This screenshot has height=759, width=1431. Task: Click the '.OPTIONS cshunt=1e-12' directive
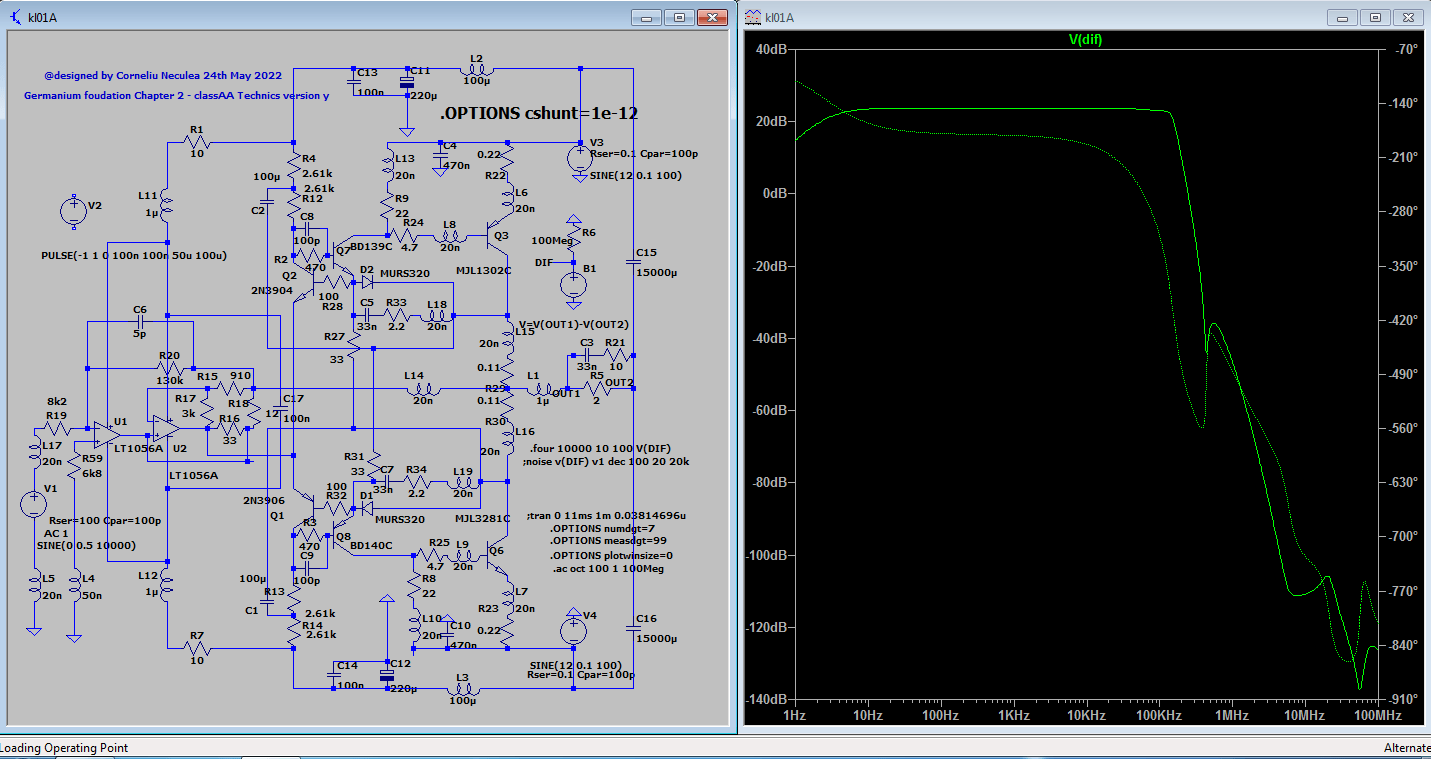click(x=539, y=114)
